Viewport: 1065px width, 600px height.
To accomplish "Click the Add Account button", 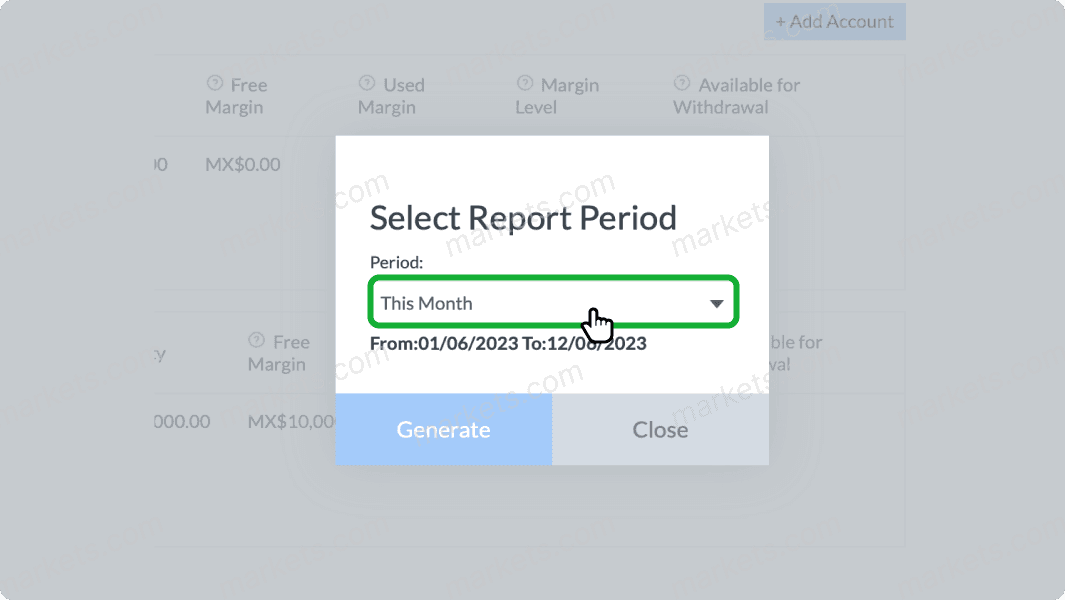I will tap(834, 21).
